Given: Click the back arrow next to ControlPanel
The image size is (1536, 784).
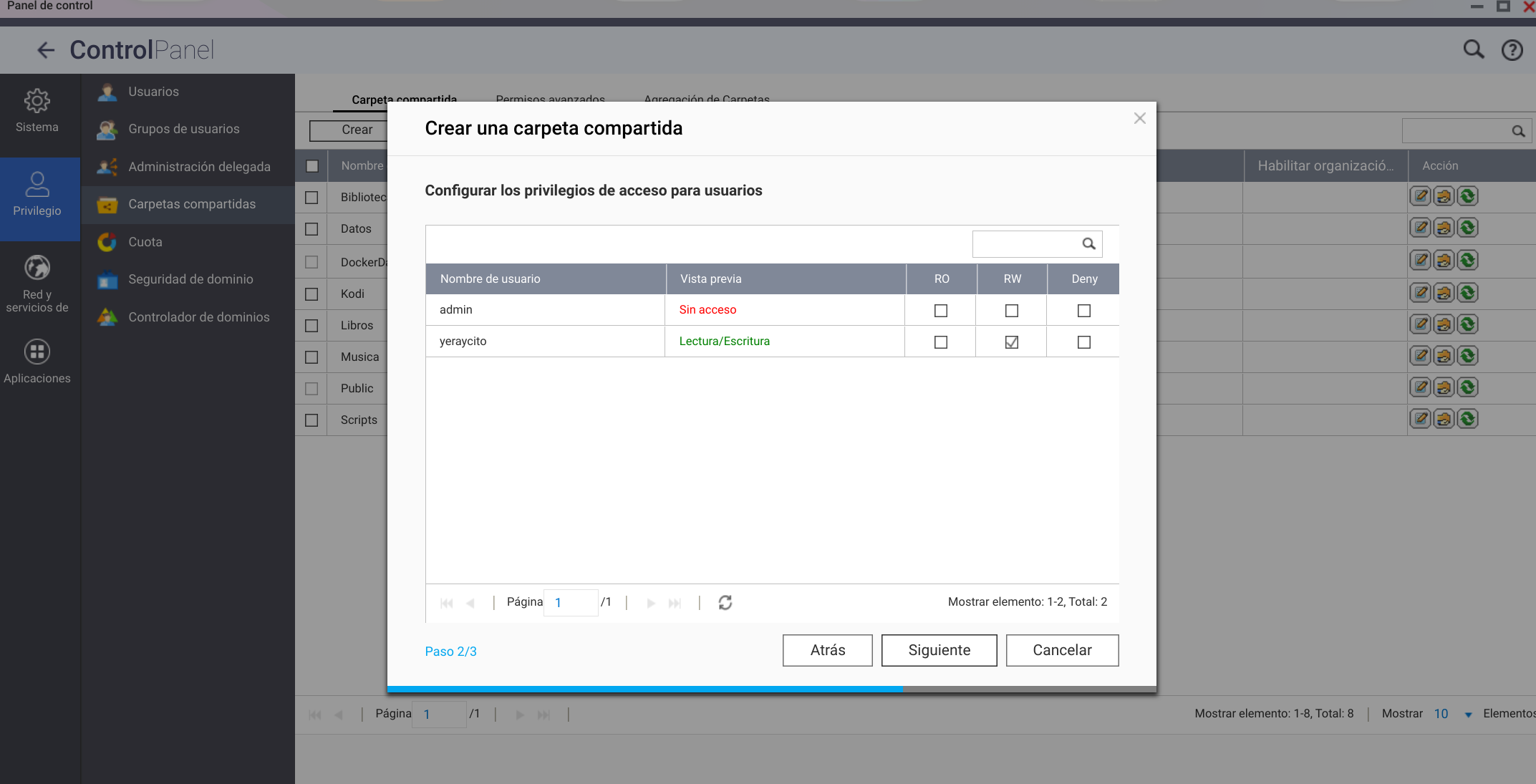Looking at the screenshot, I should pos(46,50).
